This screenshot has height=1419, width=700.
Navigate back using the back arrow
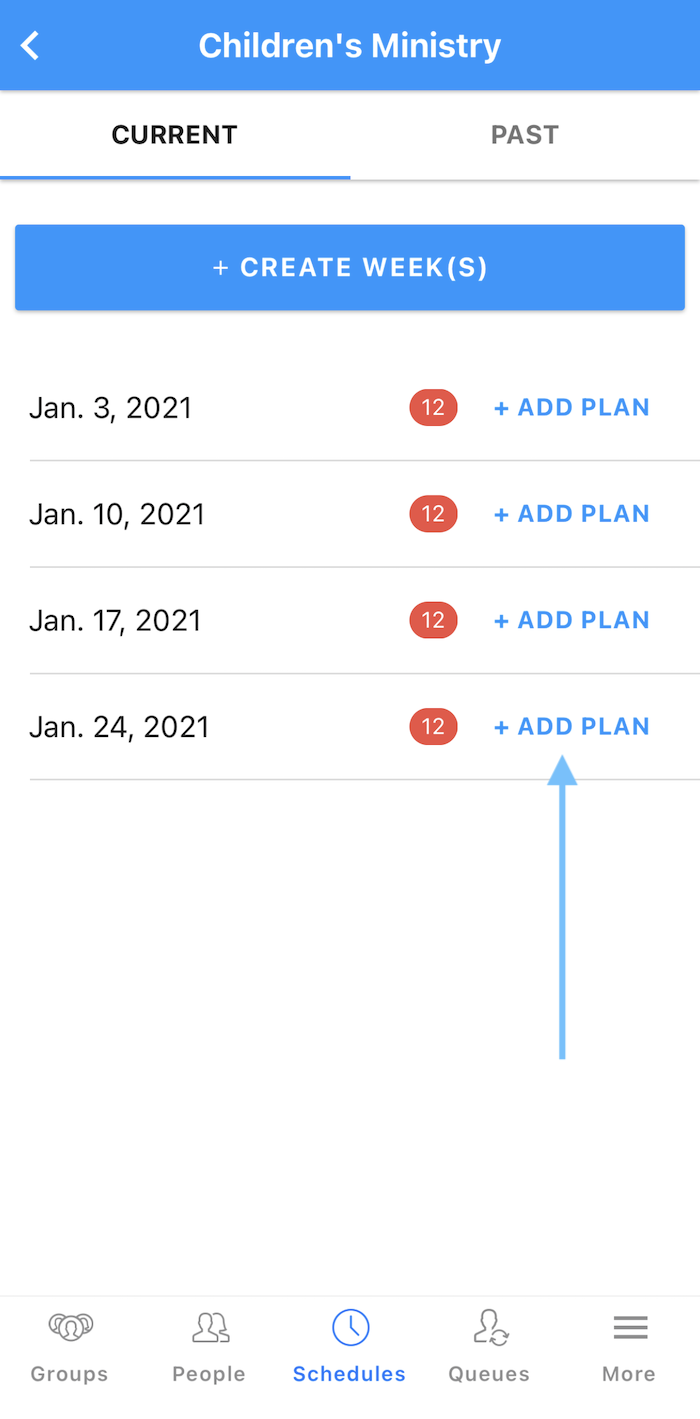(29, 44)
